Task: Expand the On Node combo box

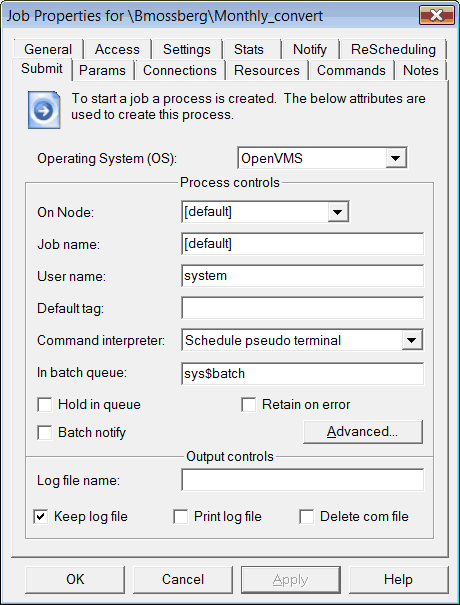Action: (338, 211)
